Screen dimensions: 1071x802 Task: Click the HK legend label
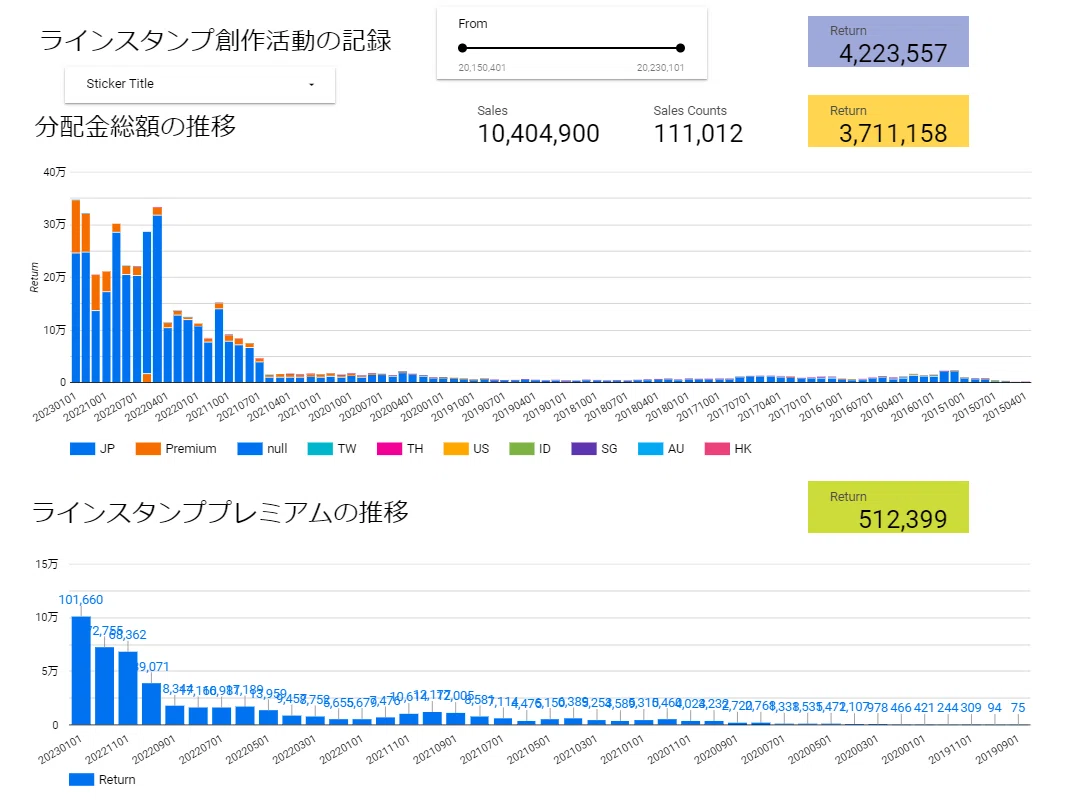pos(743,449)
